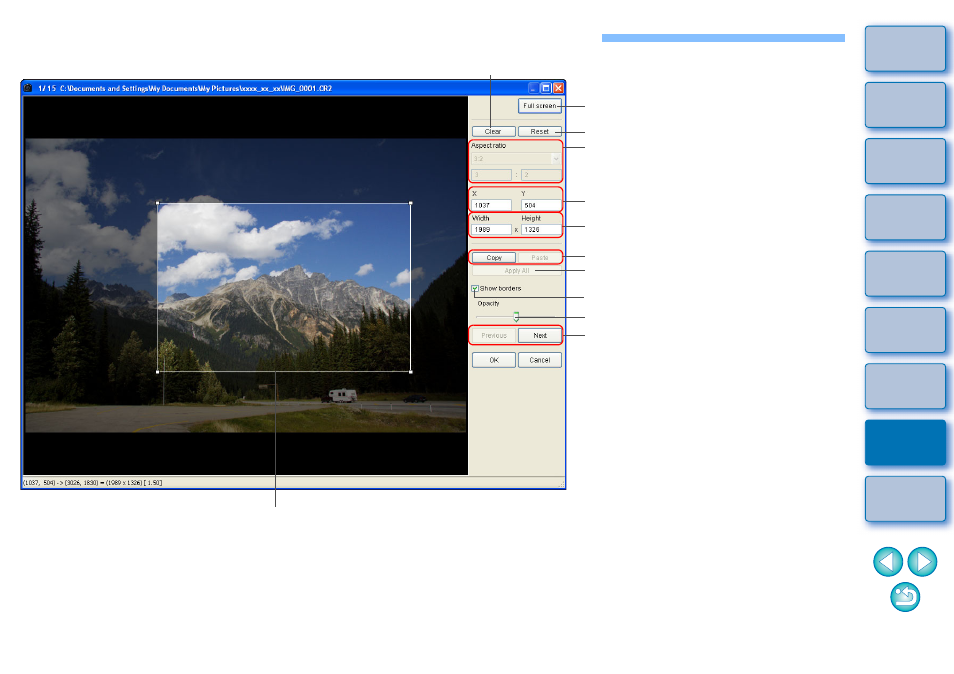Open the Aspect ratio dropdown showing 3:2
954x674 pixels.
[x=515, y=159]
